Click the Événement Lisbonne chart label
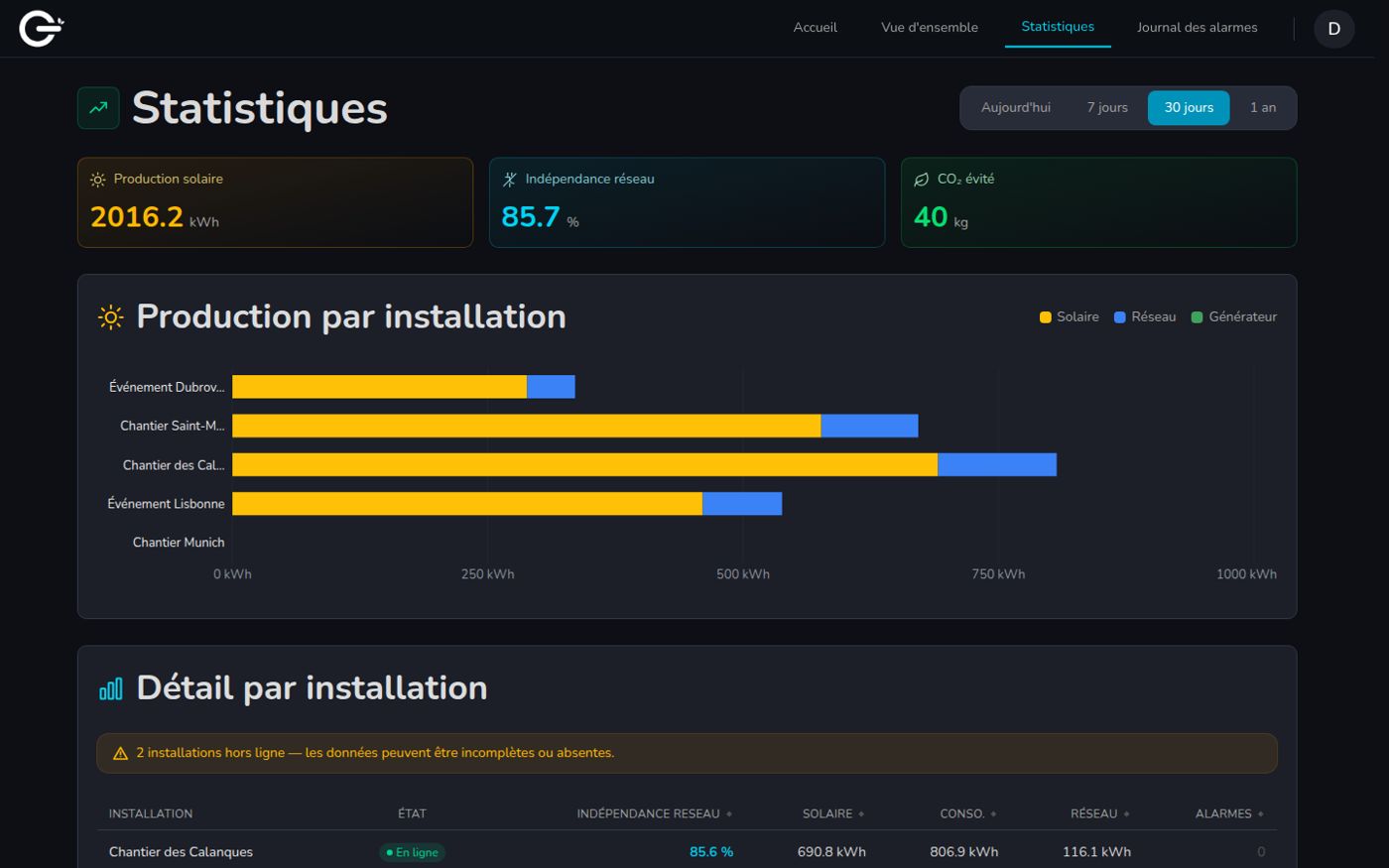Image resolution: width=1389 pixels, height=868 pixels. (166, 504)
